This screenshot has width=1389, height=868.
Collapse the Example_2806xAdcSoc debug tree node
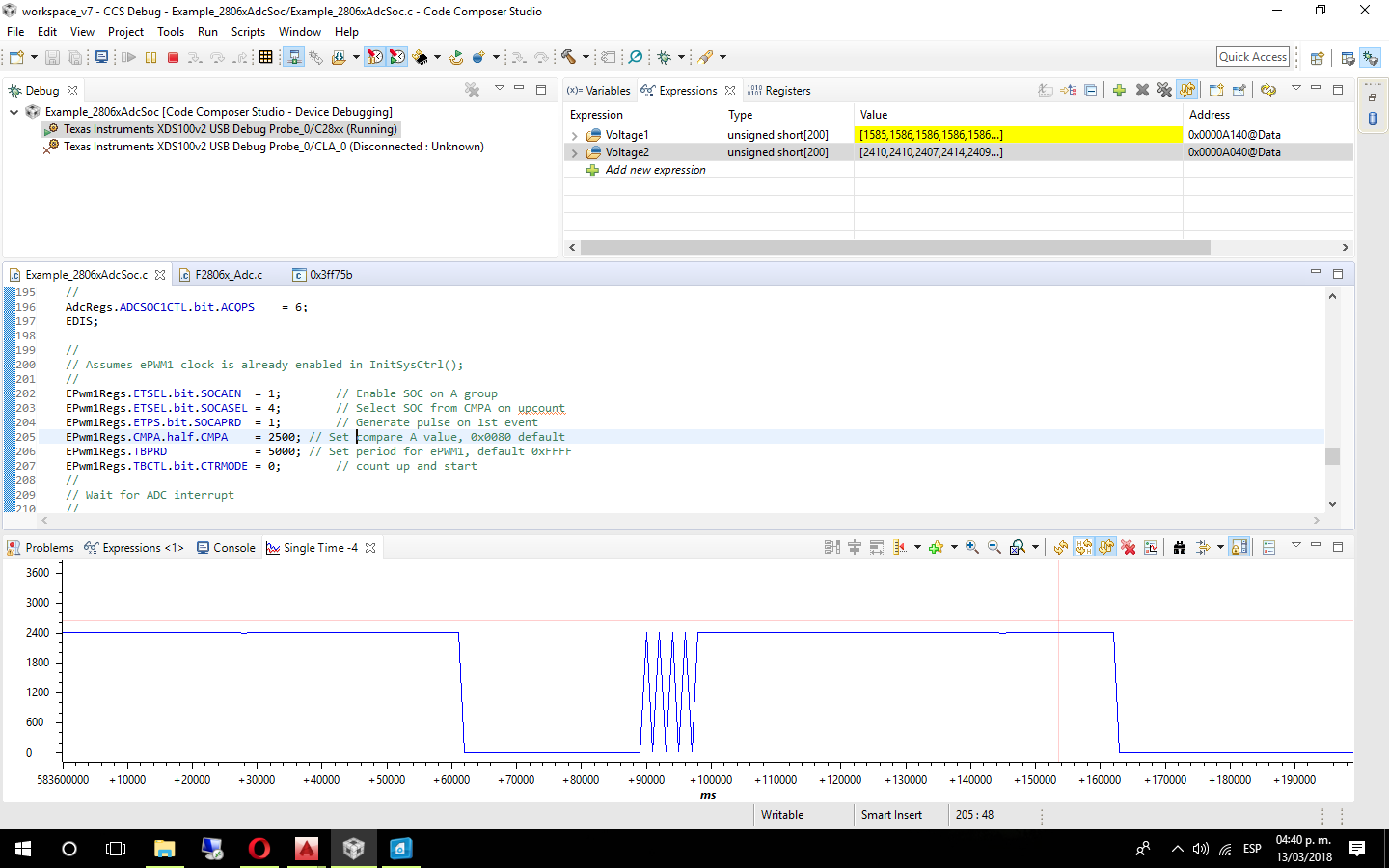pos(14,112)
